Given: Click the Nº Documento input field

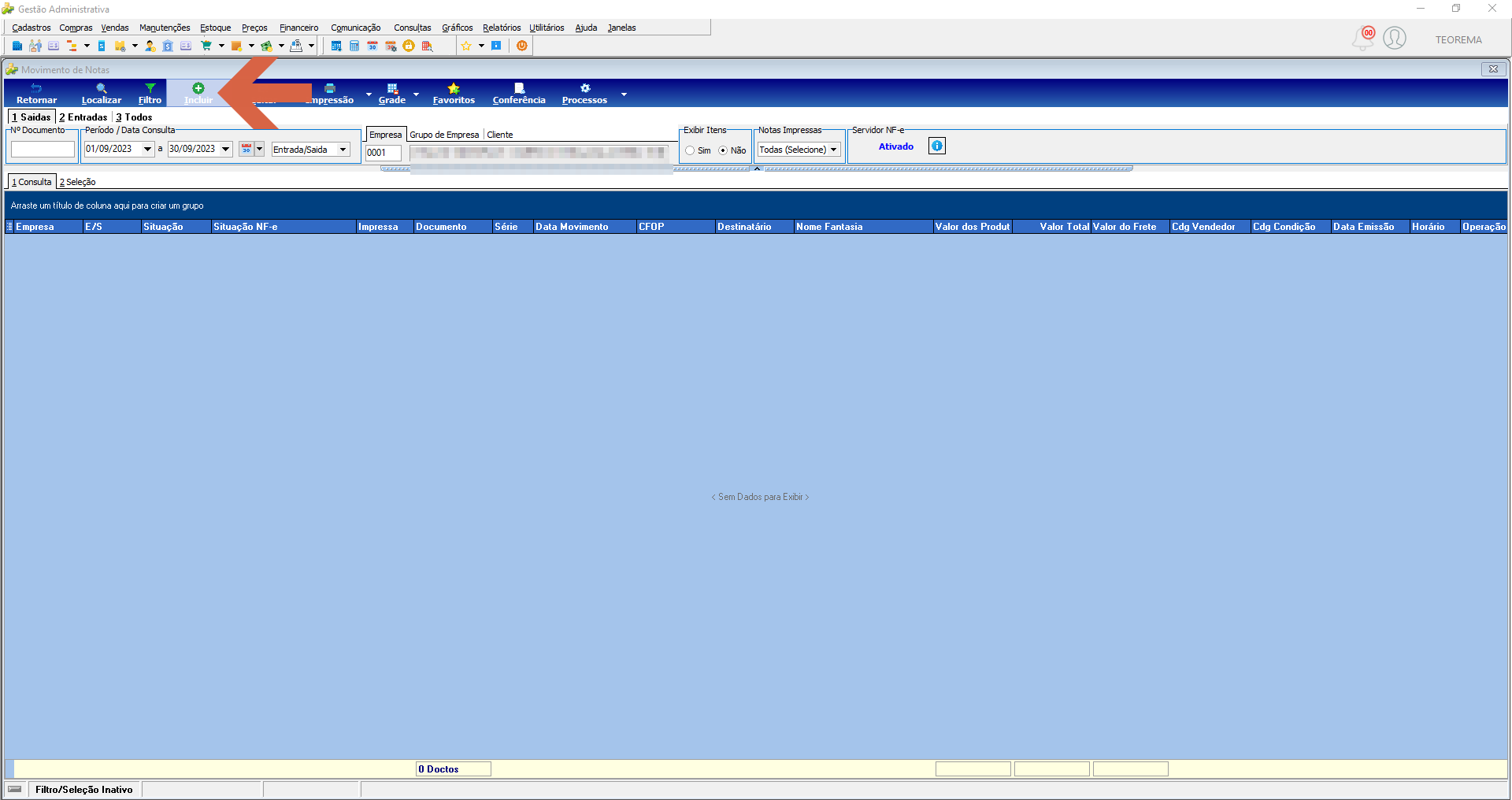Looking at the screenshot, I should [43, 150].
